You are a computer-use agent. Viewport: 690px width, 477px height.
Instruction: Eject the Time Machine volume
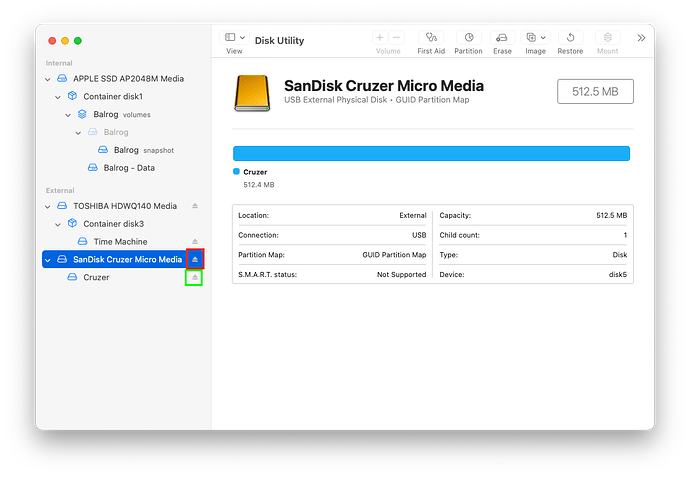[195, 242]
